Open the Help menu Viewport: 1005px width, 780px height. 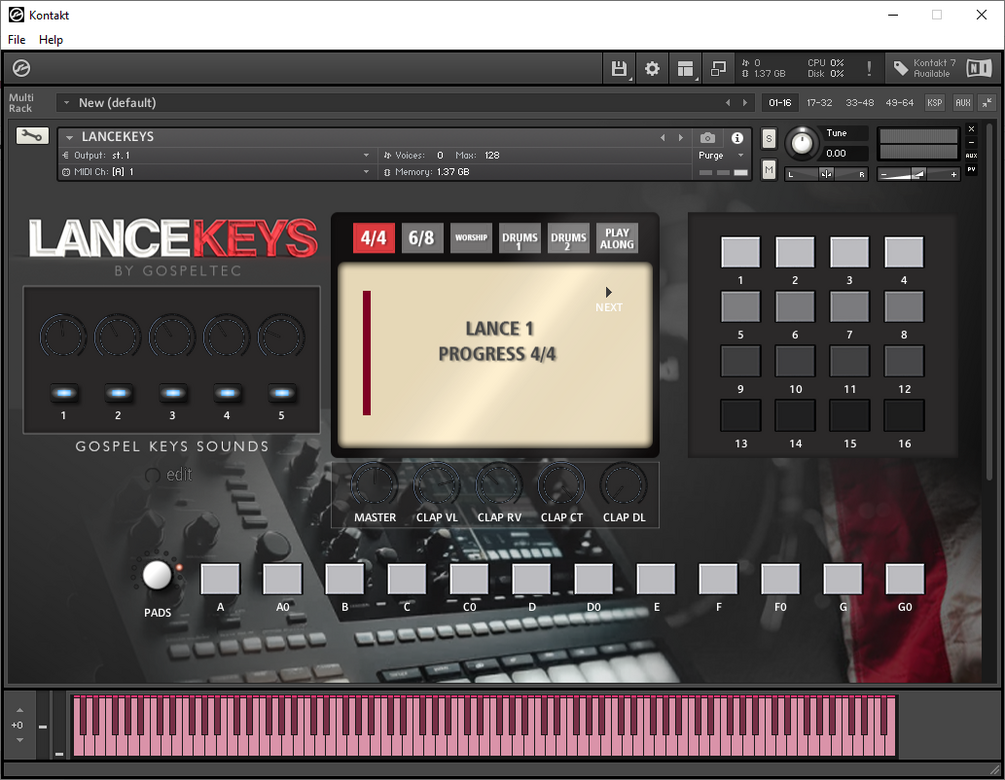(51, 40)
